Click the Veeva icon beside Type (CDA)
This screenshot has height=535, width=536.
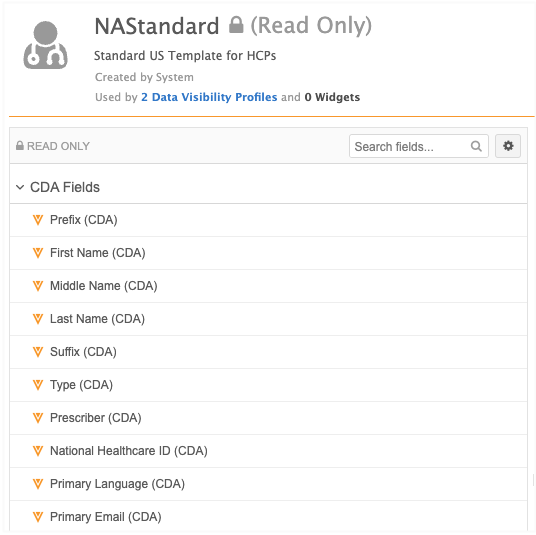38,385
